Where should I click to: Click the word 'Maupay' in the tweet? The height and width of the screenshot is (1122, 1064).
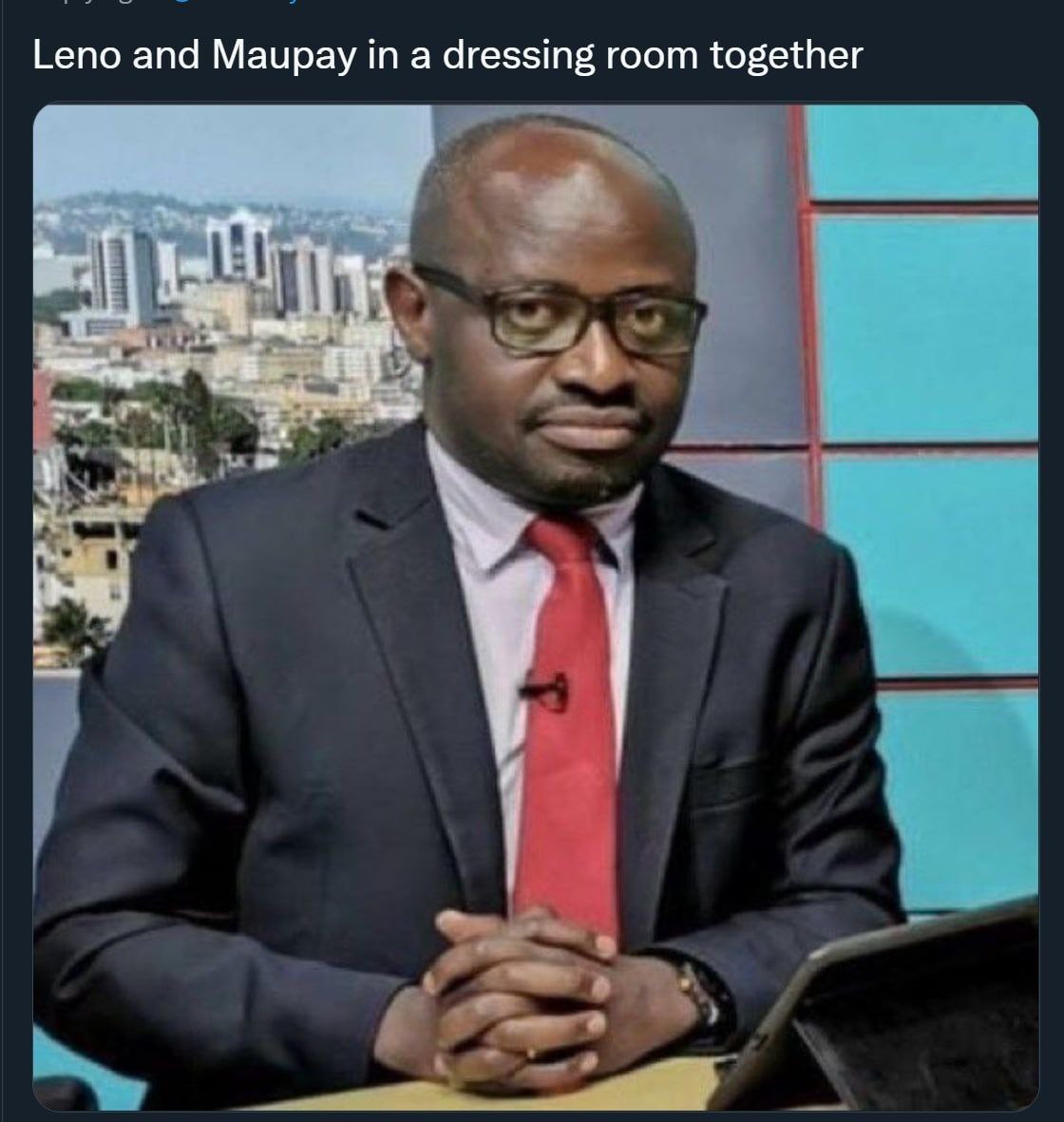click(x=284, y=55)
